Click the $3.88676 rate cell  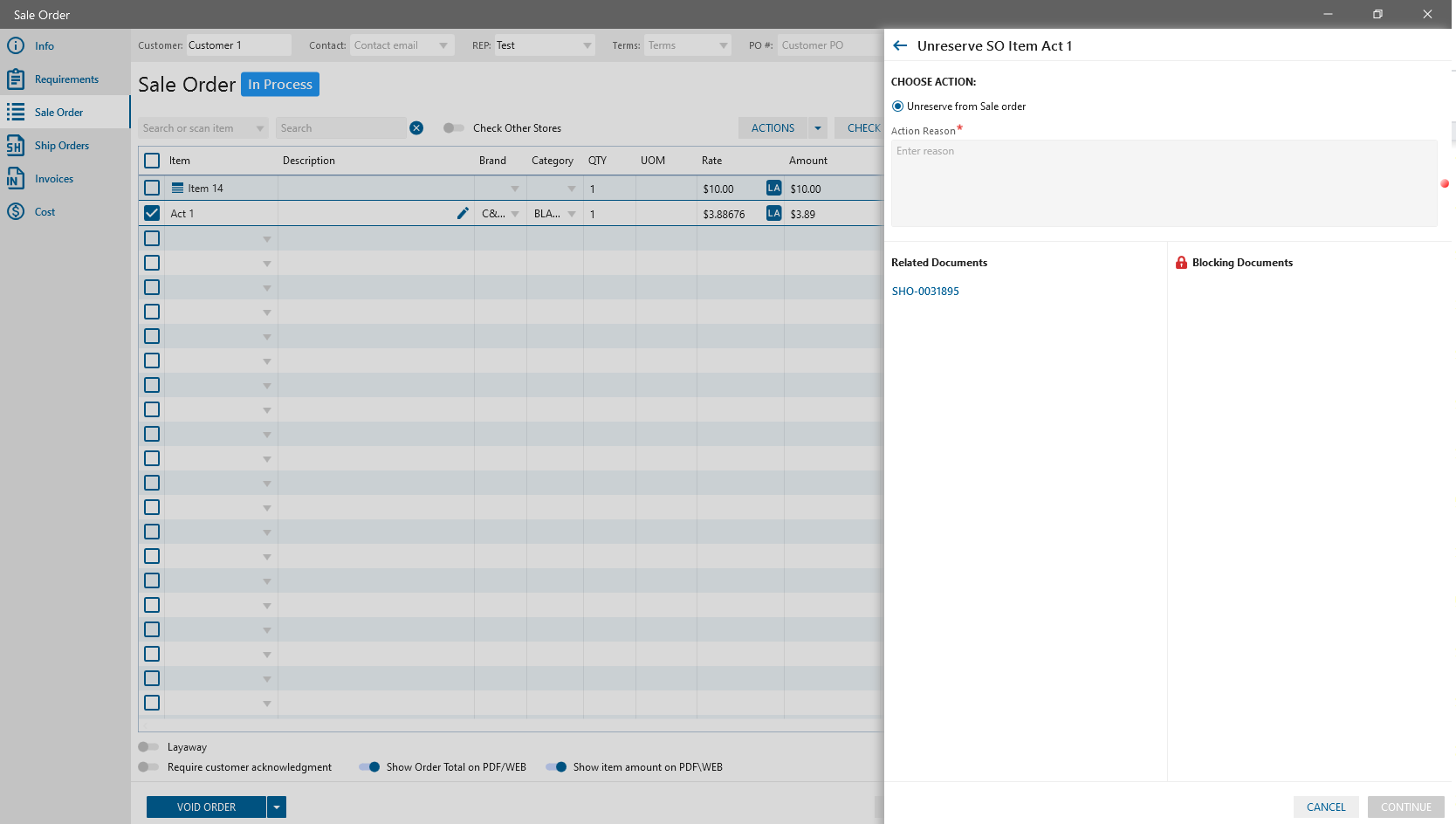point(724,214)
